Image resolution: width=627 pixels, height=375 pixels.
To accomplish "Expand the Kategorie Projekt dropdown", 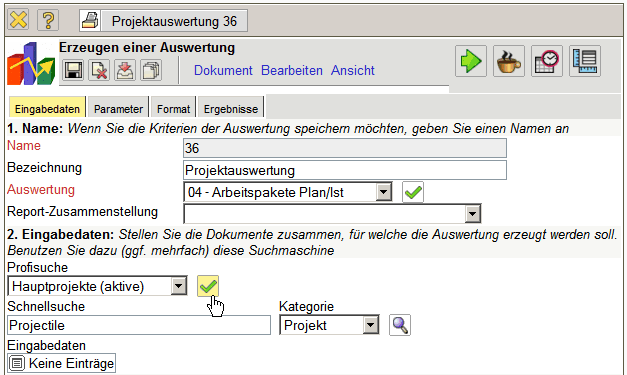I will pyautogui.click(x=371, y=325).
